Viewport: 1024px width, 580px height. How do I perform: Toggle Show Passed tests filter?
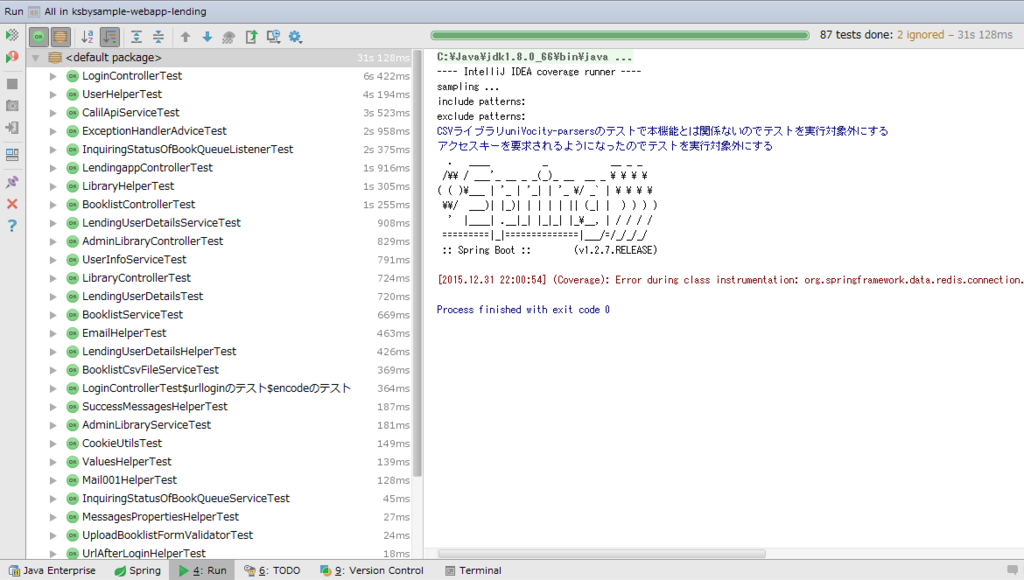click(x=39, y=37)
